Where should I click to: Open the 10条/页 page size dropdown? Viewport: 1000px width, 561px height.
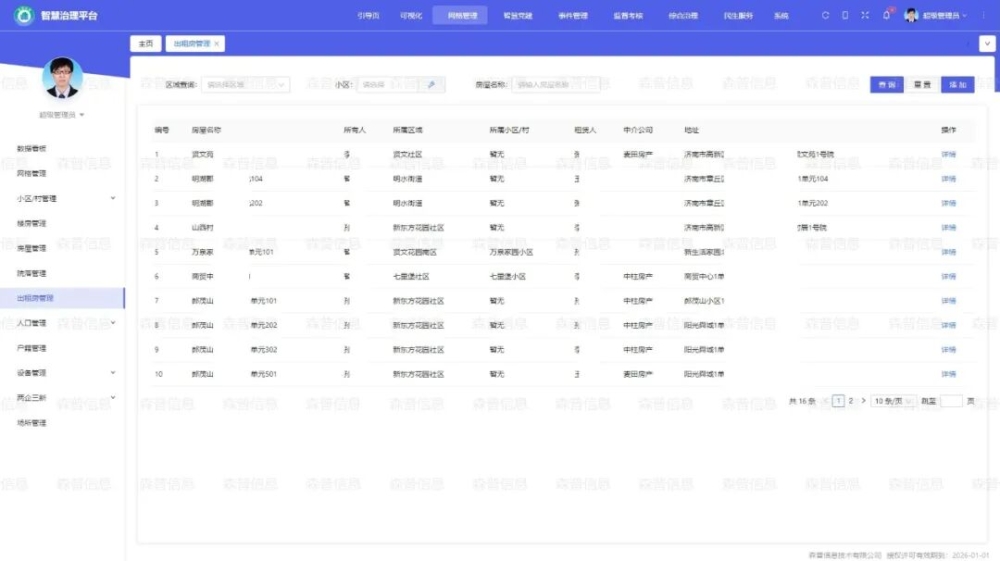pyautogui.click(x=893, y=401)
